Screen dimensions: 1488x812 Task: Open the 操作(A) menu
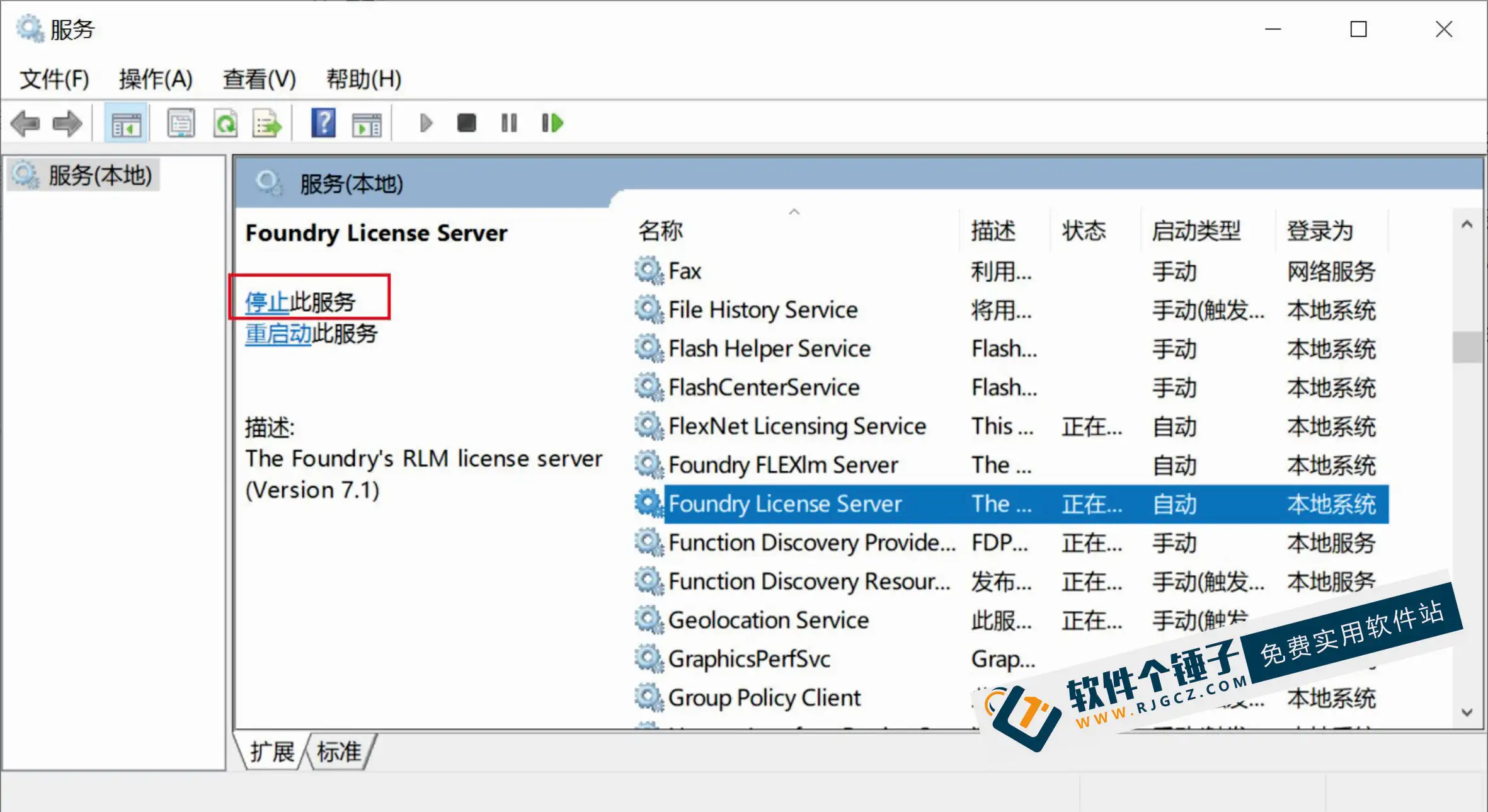[x=156, y=79]
